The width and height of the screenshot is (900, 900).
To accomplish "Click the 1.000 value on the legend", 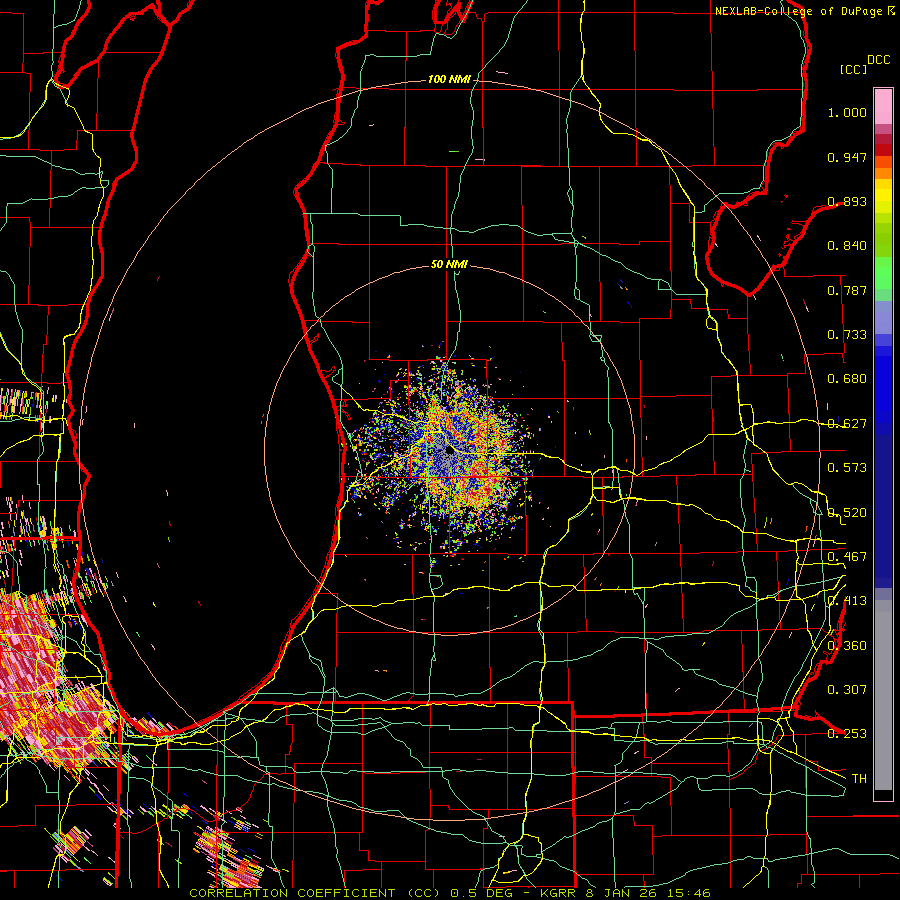I will tap(847, 112).
